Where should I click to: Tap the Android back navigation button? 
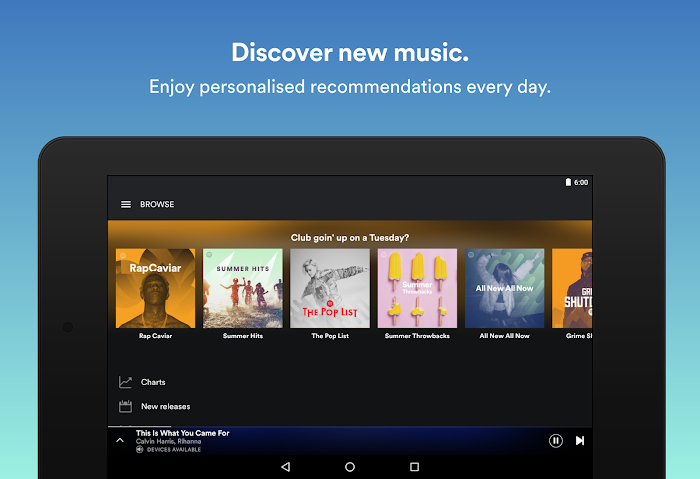click(285, 467)
